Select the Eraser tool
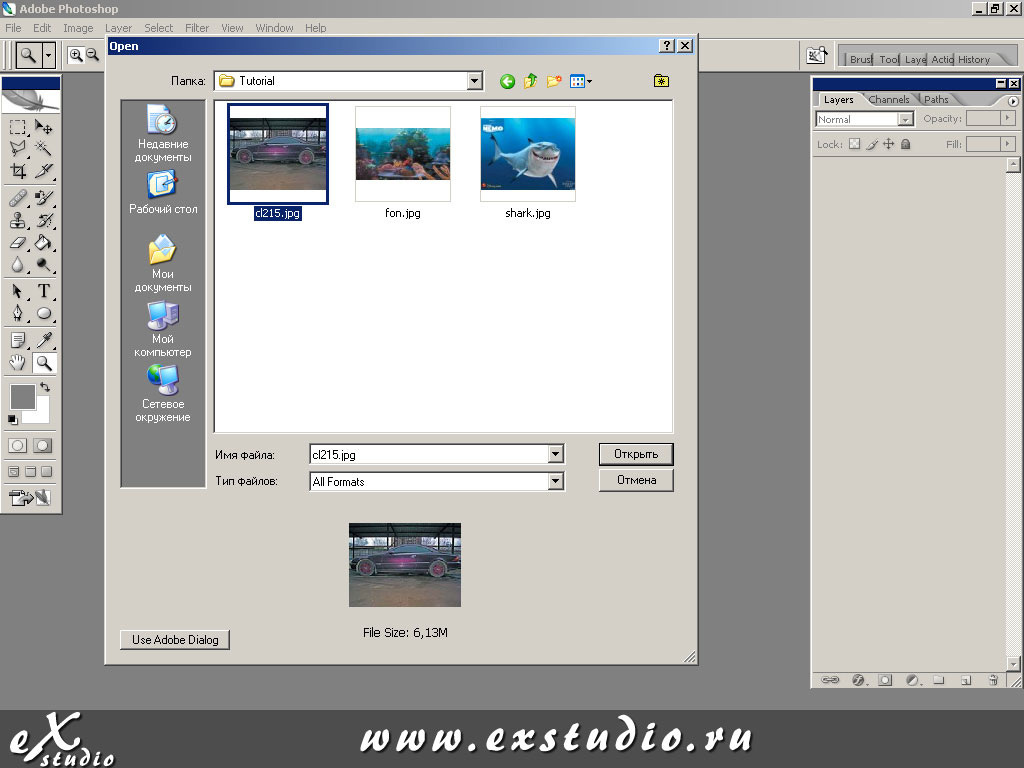 (x=18, y=243)
